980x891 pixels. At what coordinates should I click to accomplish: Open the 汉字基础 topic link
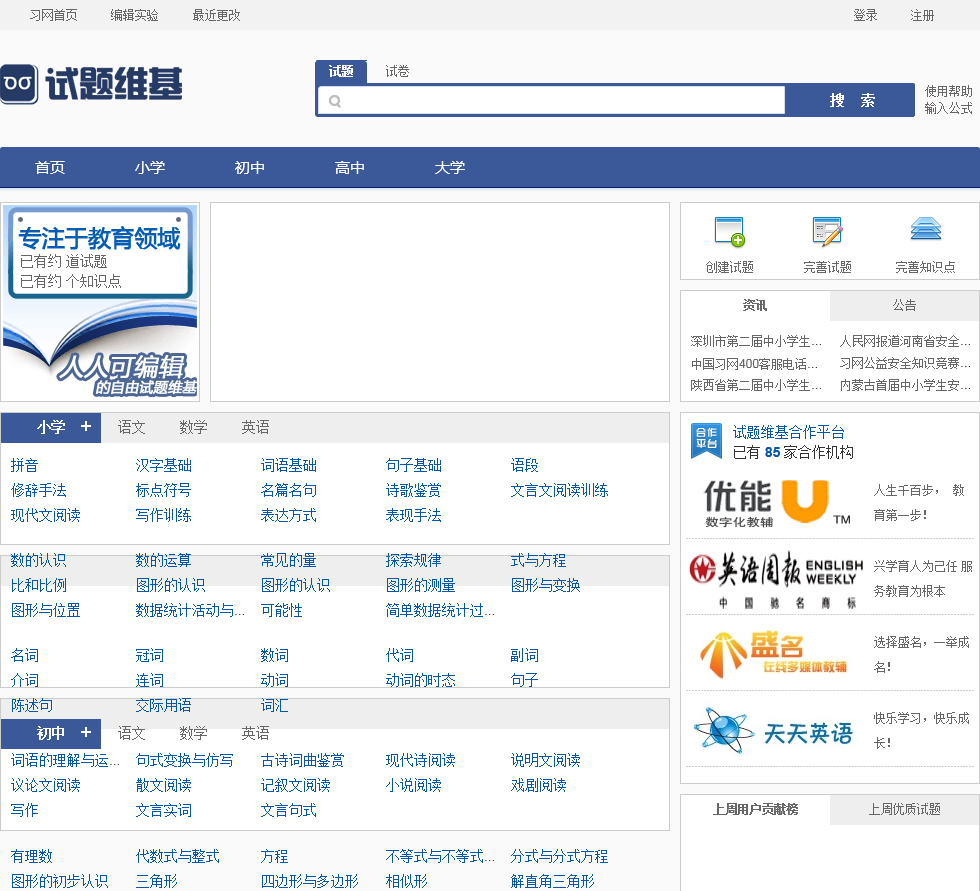point(164,465)
